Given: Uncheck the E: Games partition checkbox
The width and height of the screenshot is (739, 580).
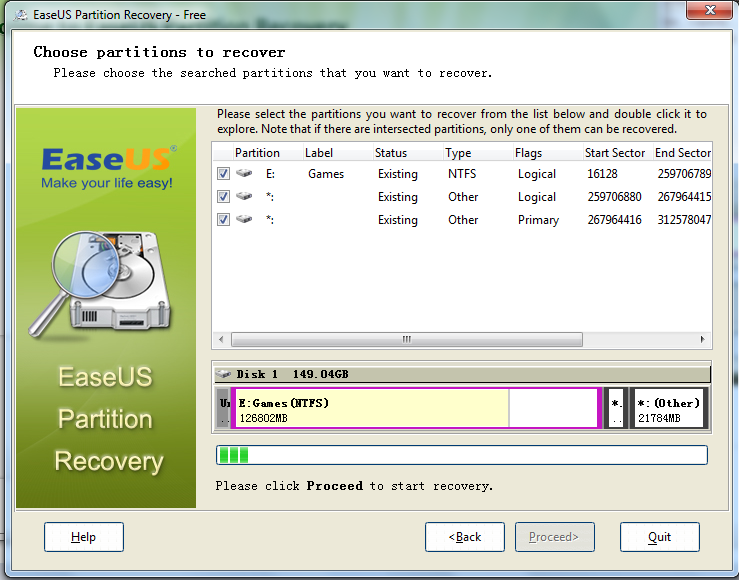Looking at the screenshot, I should coord(223,174).
